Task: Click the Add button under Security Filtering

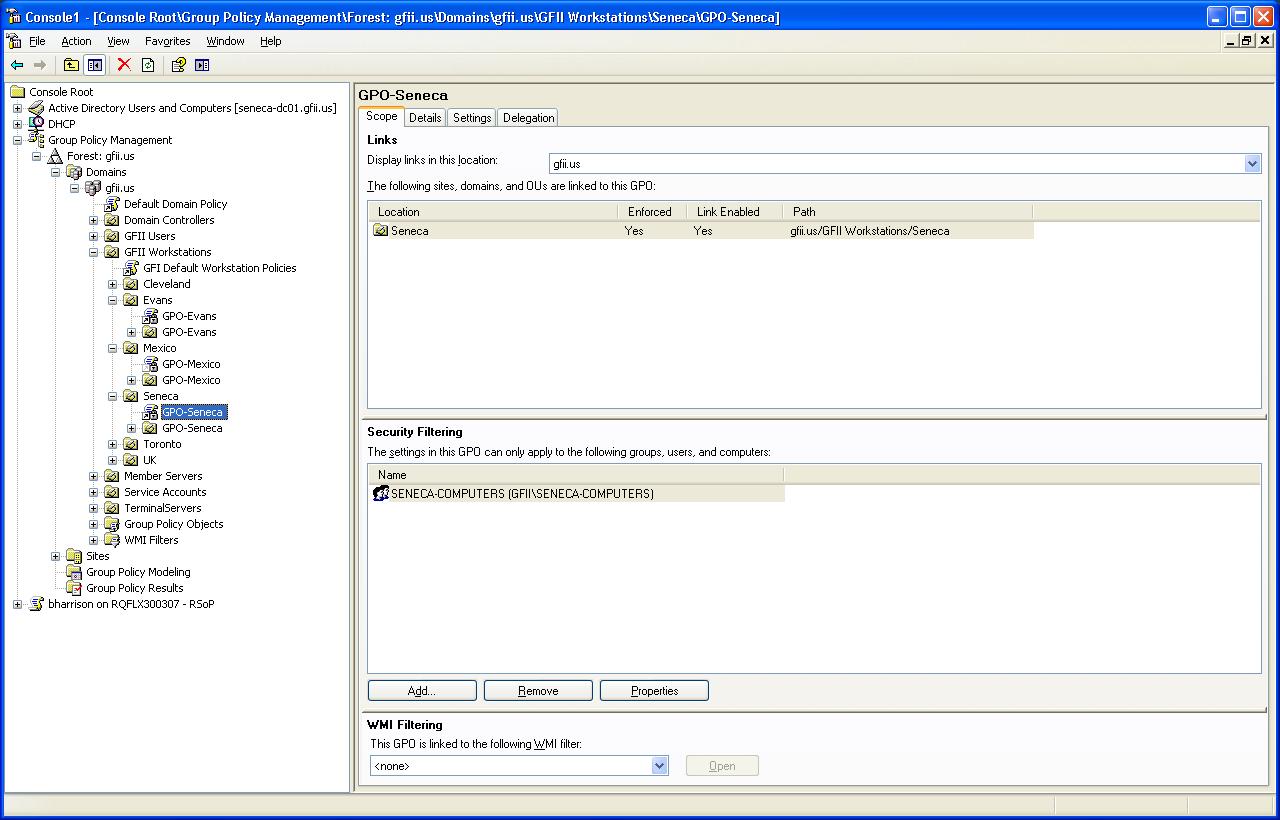Action: point(421,690)
